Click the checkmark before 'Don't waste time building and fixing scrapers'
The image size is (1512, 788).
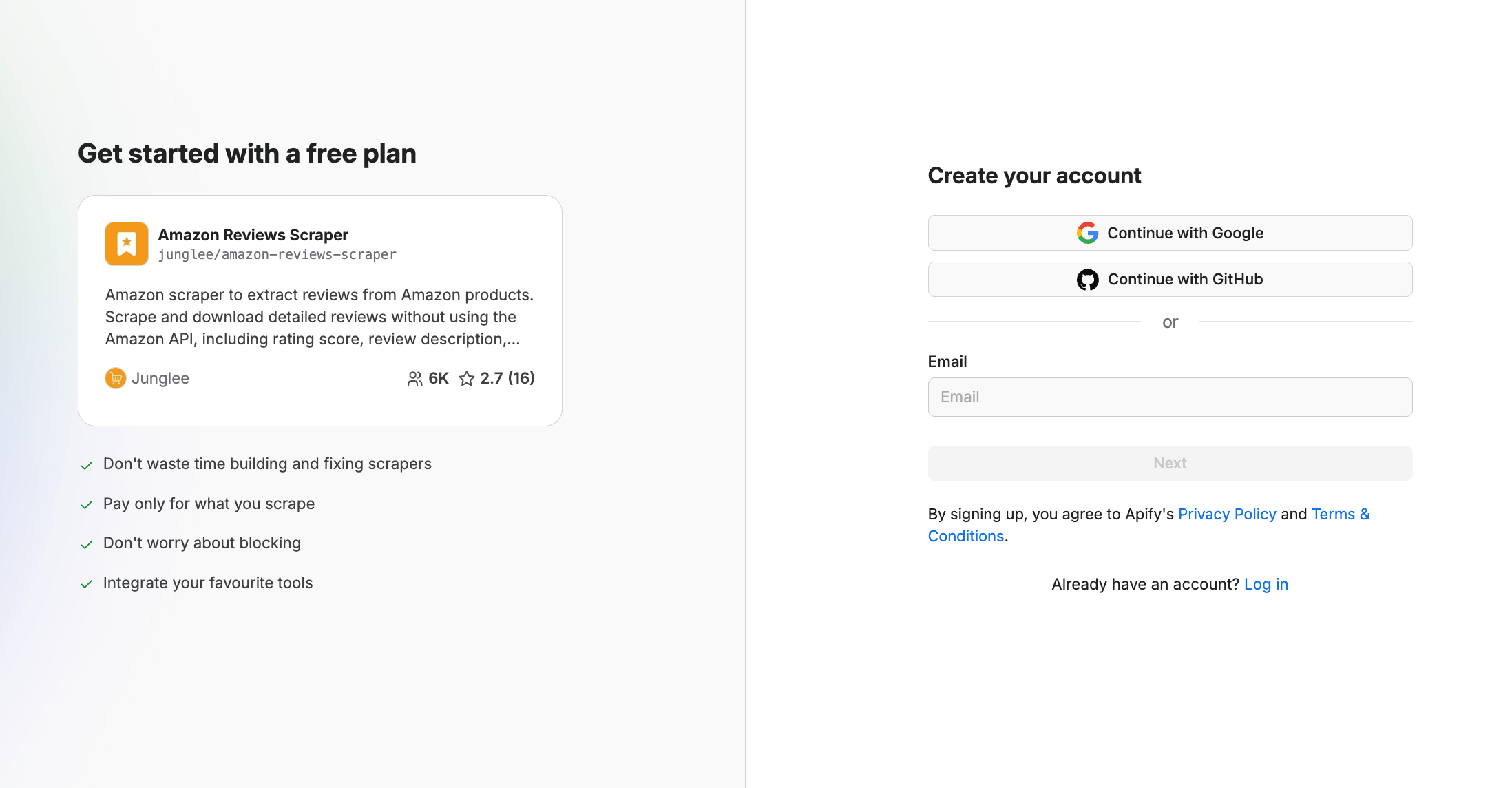87,465
